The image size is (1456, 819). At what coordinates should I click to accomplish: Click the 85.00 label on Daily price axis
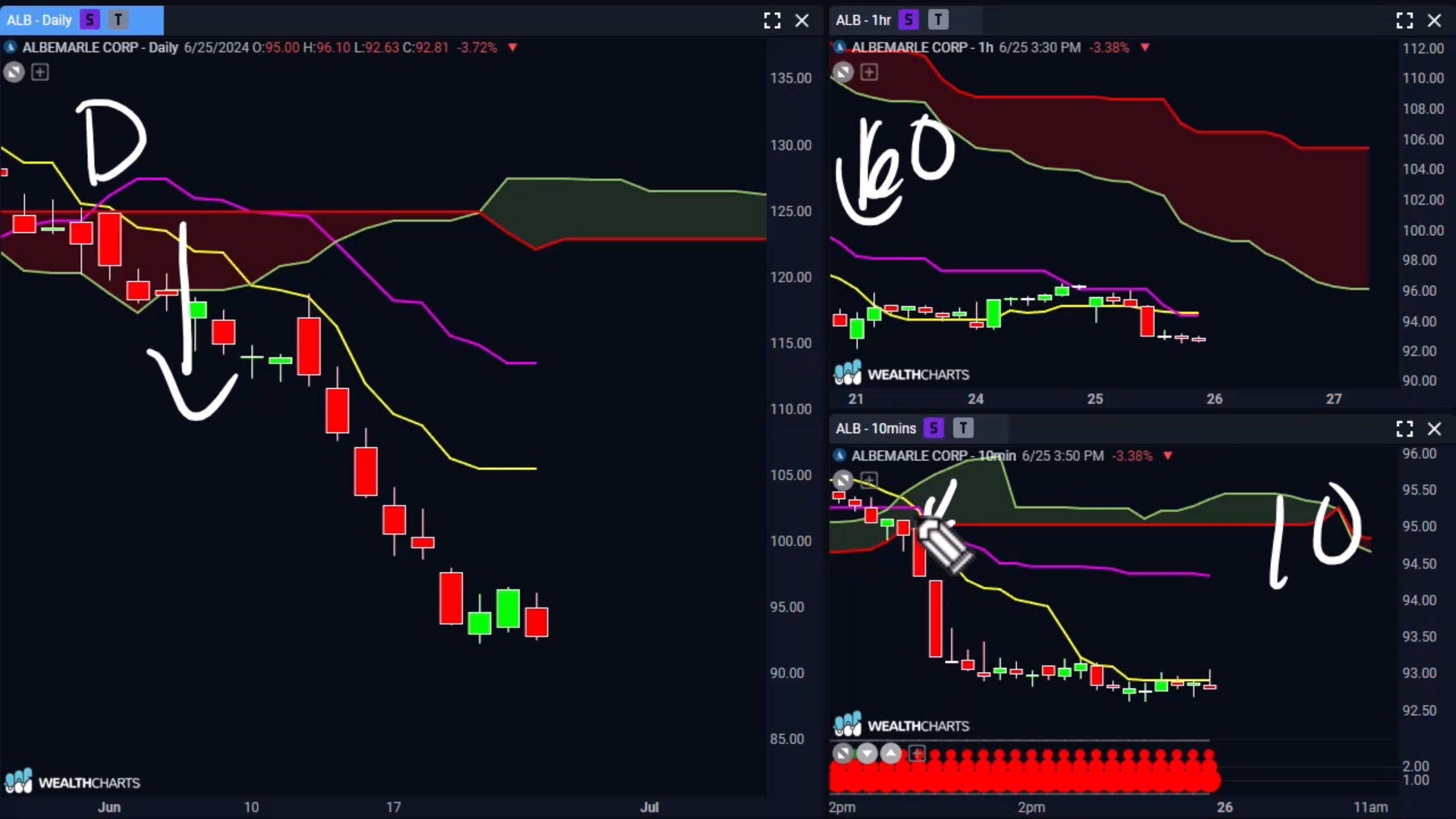[x=787, y=739]
